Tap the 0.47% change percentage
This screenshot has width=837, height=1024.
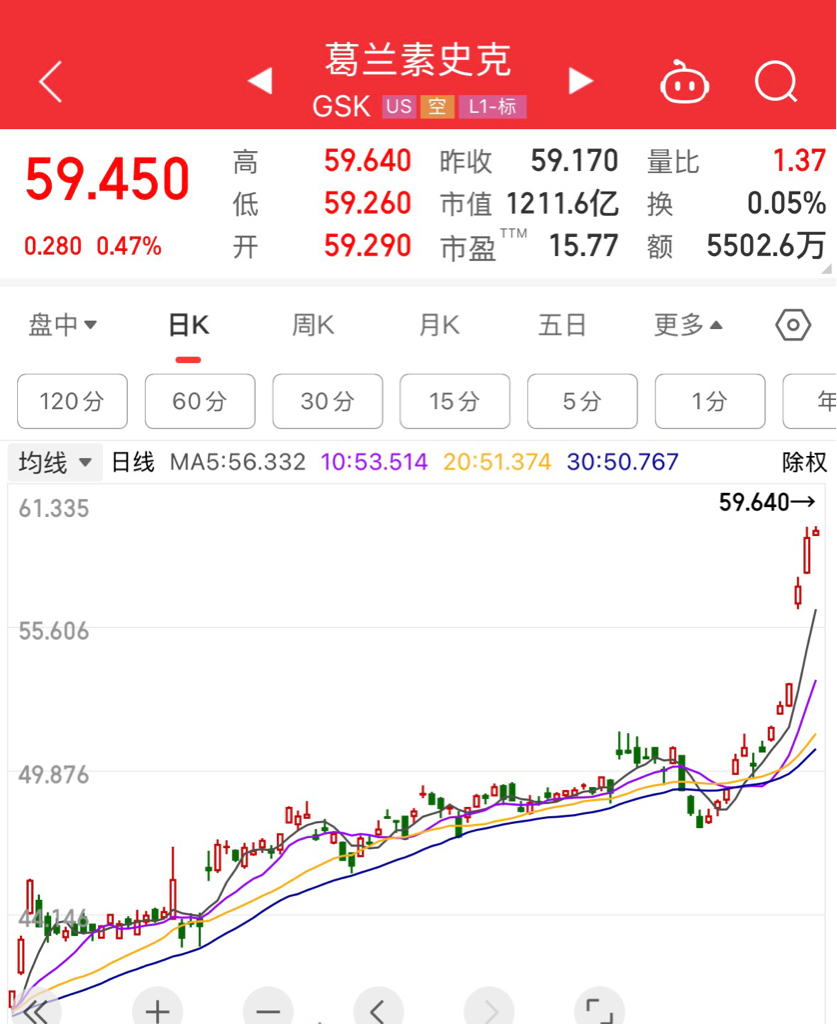click(129, 246)
